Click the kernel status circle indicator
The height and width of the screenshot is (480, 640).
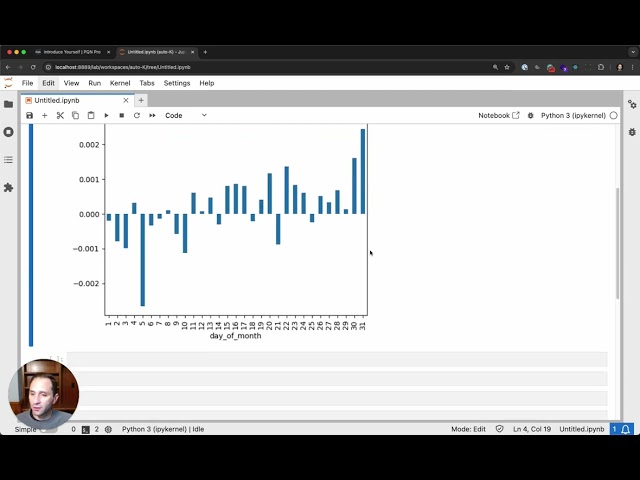coord(613,116)
